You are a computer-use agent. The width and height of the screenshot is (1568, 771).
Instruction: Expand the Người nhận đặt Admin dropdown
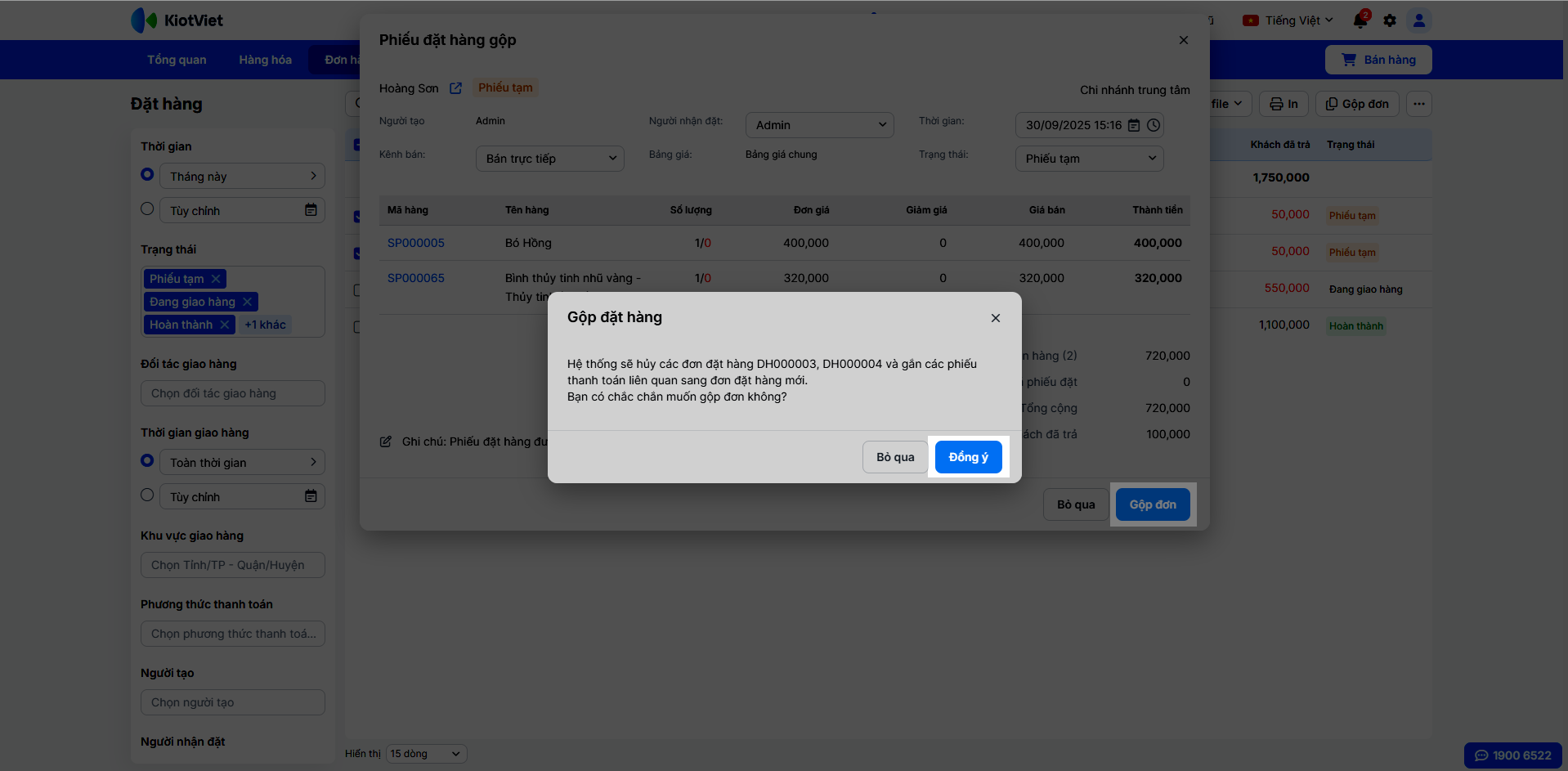click(819, 125)
